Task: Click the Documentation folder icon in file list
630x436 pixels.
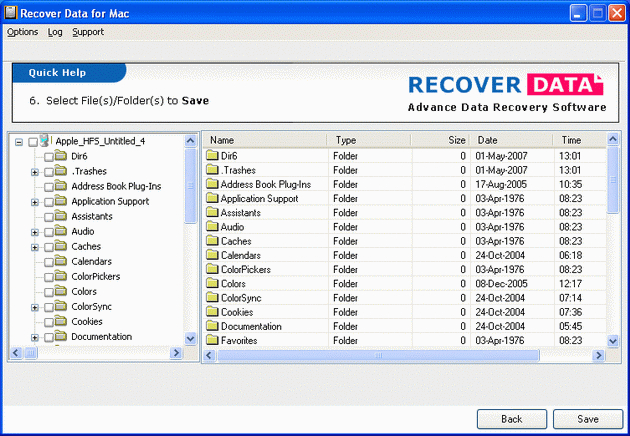Action: (x=211, y=327)
